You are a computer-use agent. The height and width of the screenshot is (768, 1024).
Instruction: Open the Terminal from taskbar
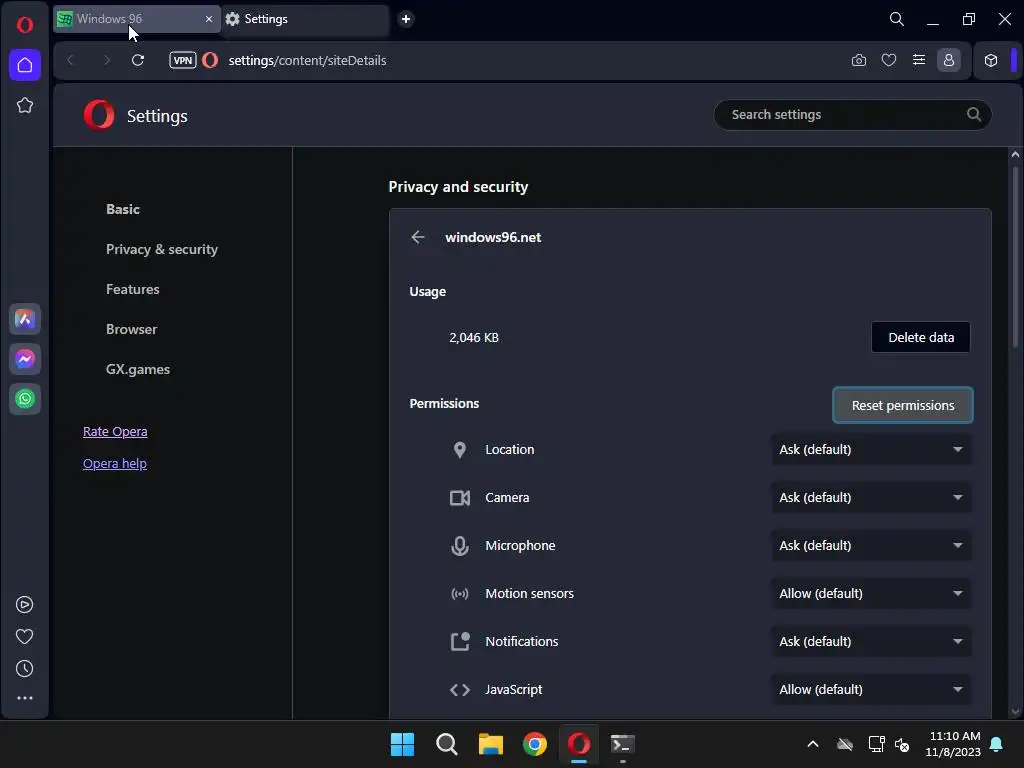[x=622, y=744]
